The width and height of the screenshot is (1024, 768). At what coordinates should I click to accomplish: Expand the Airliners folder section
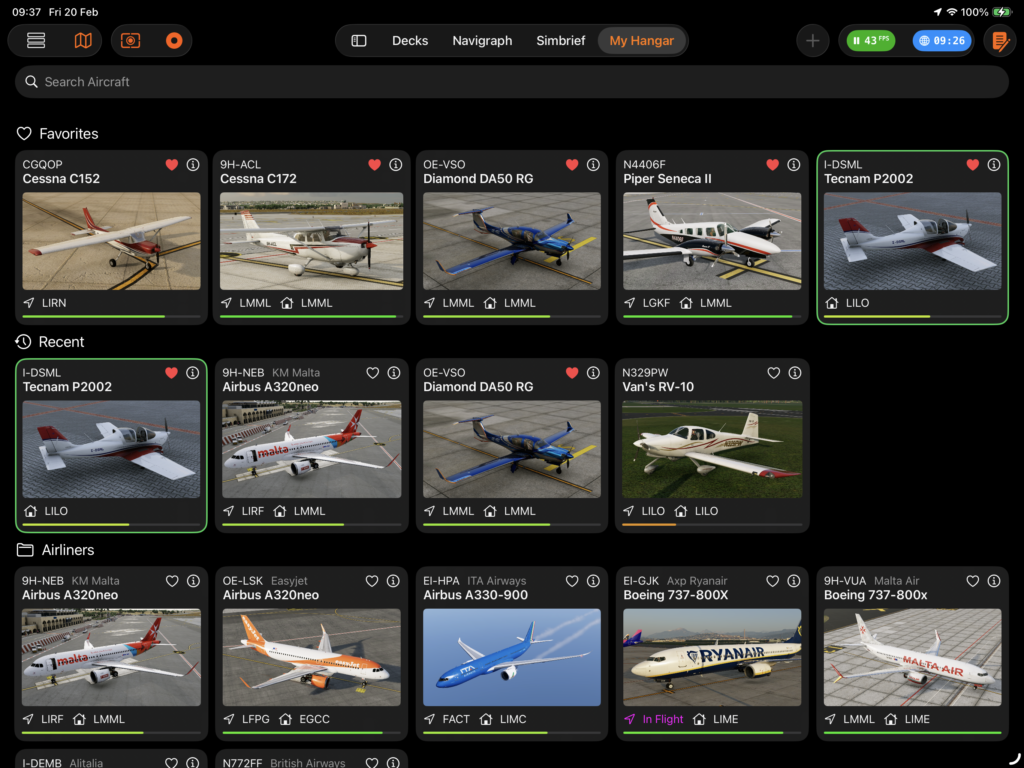point(57,550)
